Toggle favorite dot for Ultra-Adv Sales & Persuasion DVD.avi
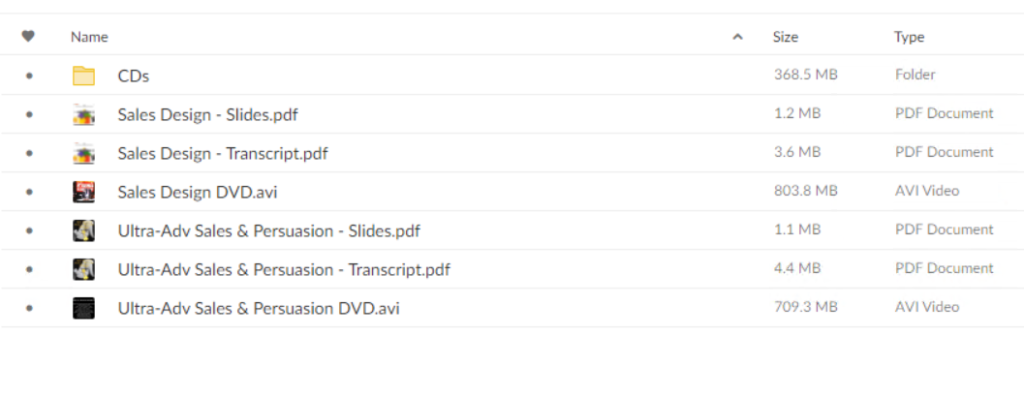This screenshot has width=1024, height=397. (29, 308)
